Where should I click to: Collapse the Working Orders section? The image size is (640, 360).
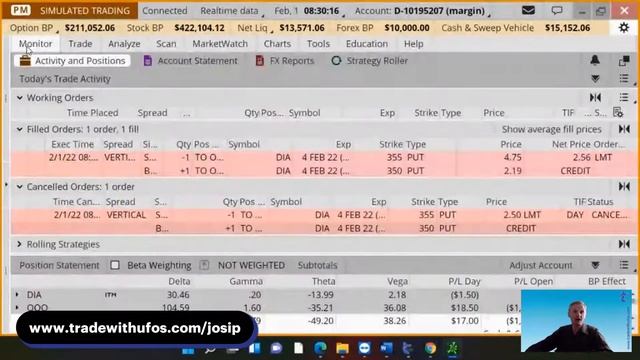[x=19, y=98]
